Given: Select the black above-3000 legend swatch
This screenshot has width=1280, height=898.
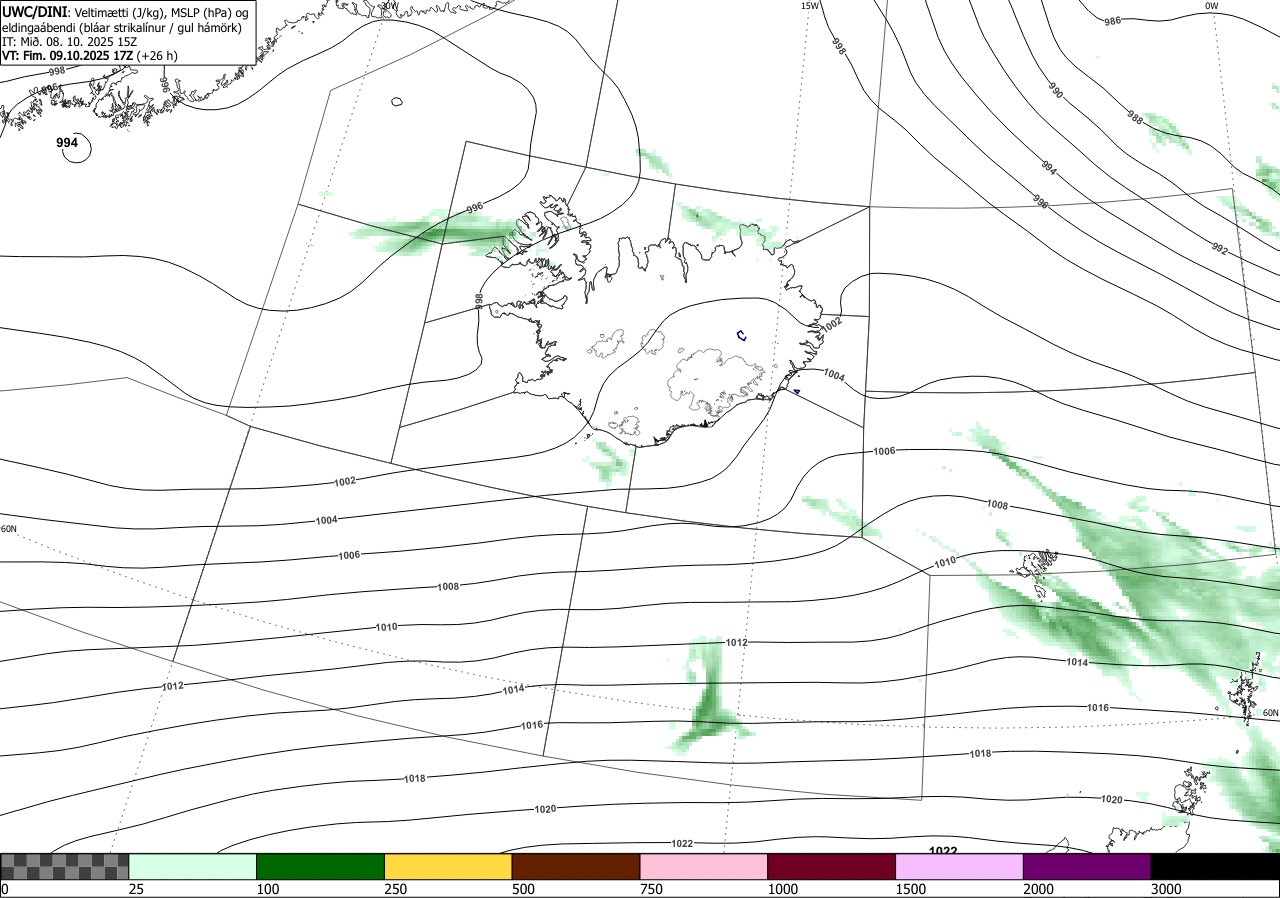Looking at the screenshot, I should coord(1215,866).
